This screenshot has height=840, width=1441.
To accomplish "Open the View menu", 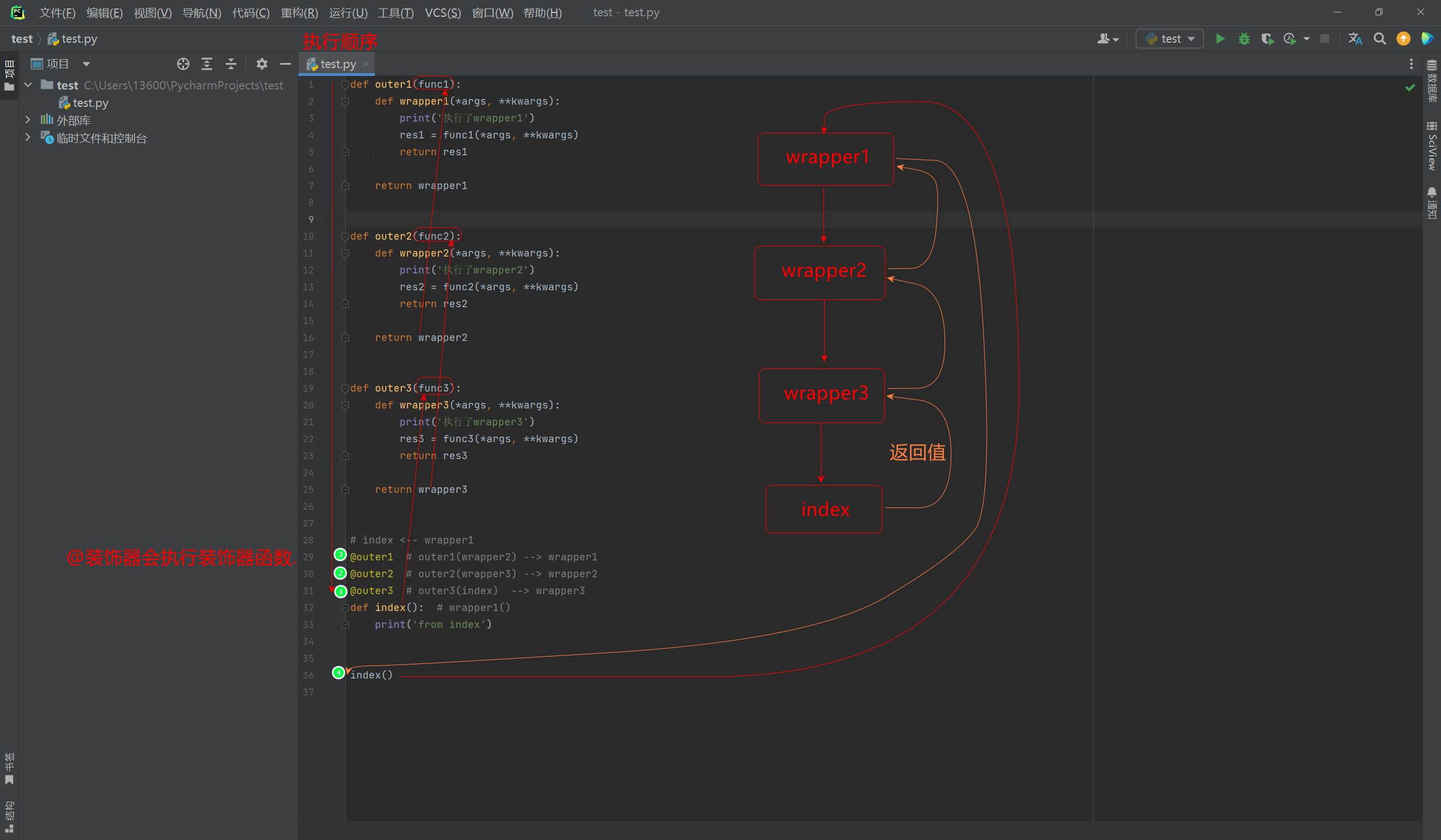I will pyautogui.click(x=152, y=12).
